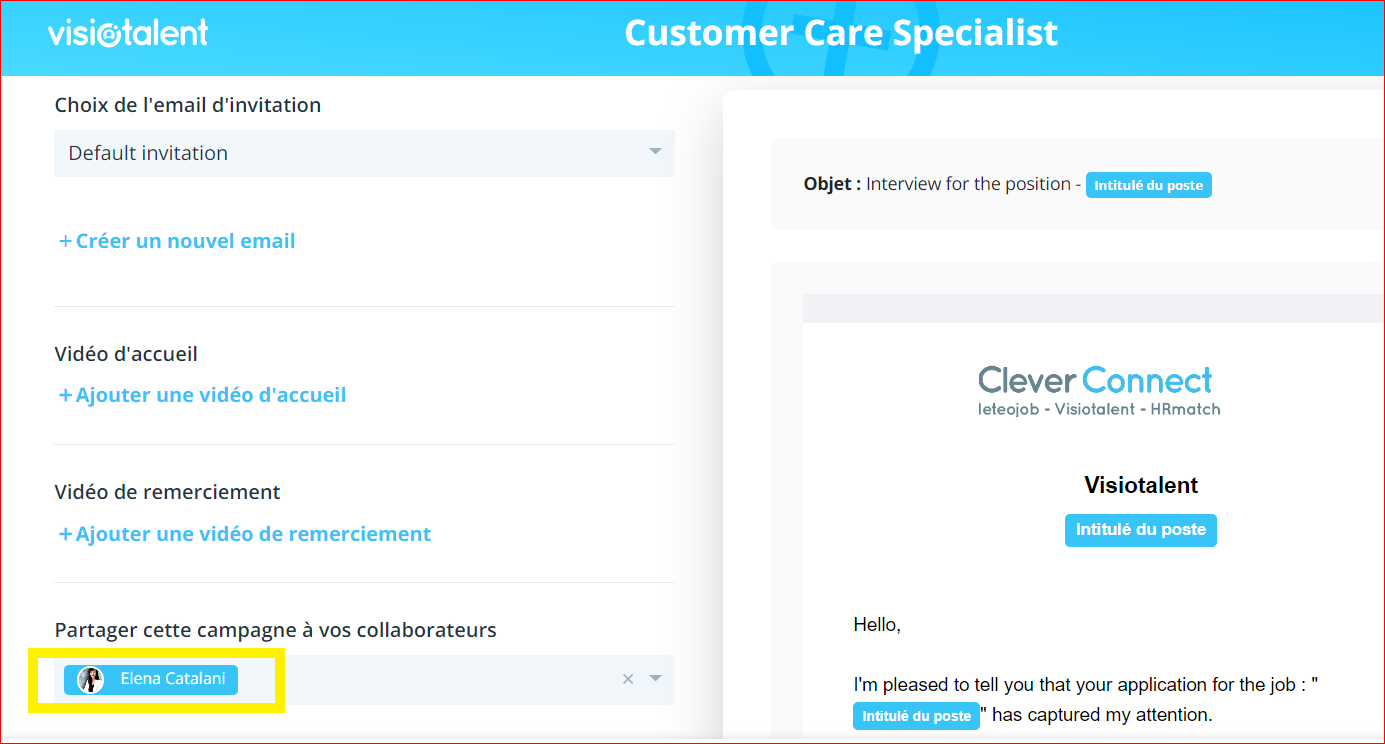
Task: Click the 'Hello,' greeting in email body
Action: tap(877, 625)
